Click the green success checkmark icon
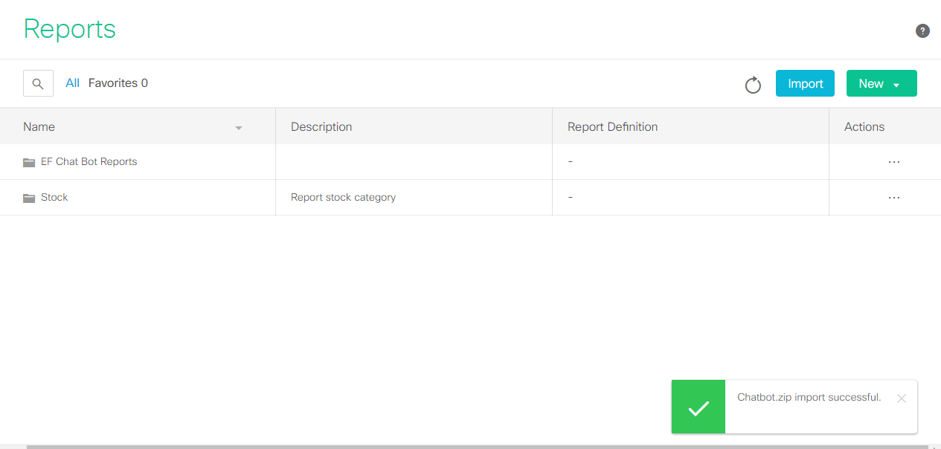The width and height of the screenshot is (941, 449). pyautogui.click(x=698, y=407)
